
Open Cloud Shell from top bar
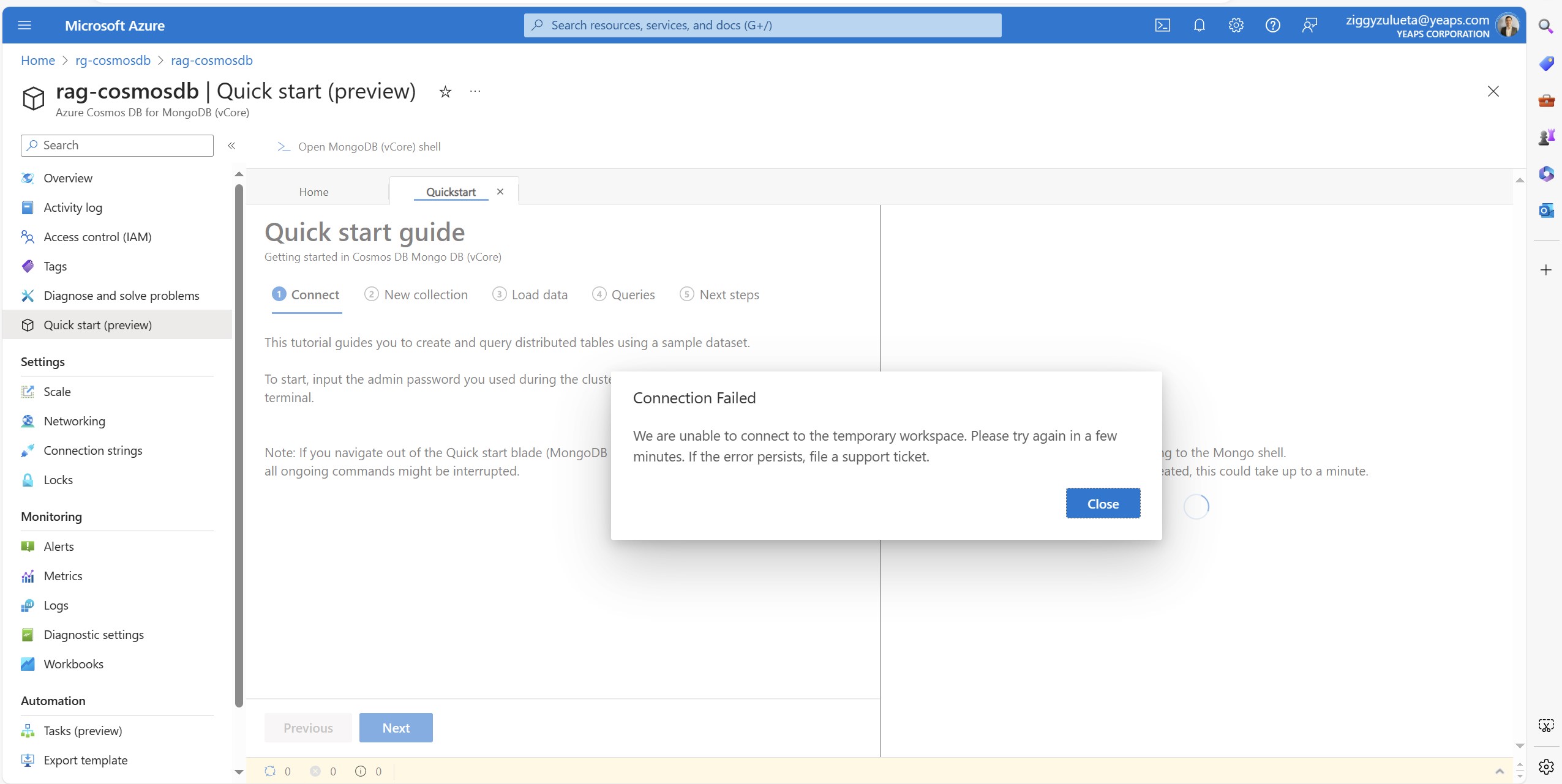click(x=1162, y=25)
